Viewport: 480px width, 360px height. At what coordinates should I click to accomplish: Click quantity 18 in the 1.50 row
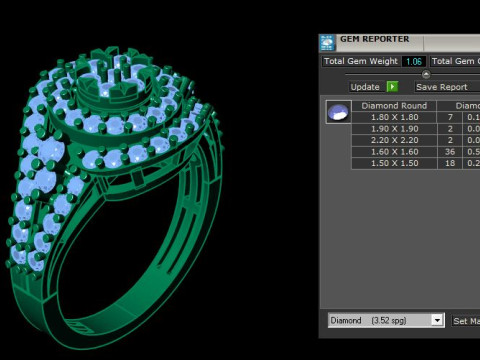[450, 163]
